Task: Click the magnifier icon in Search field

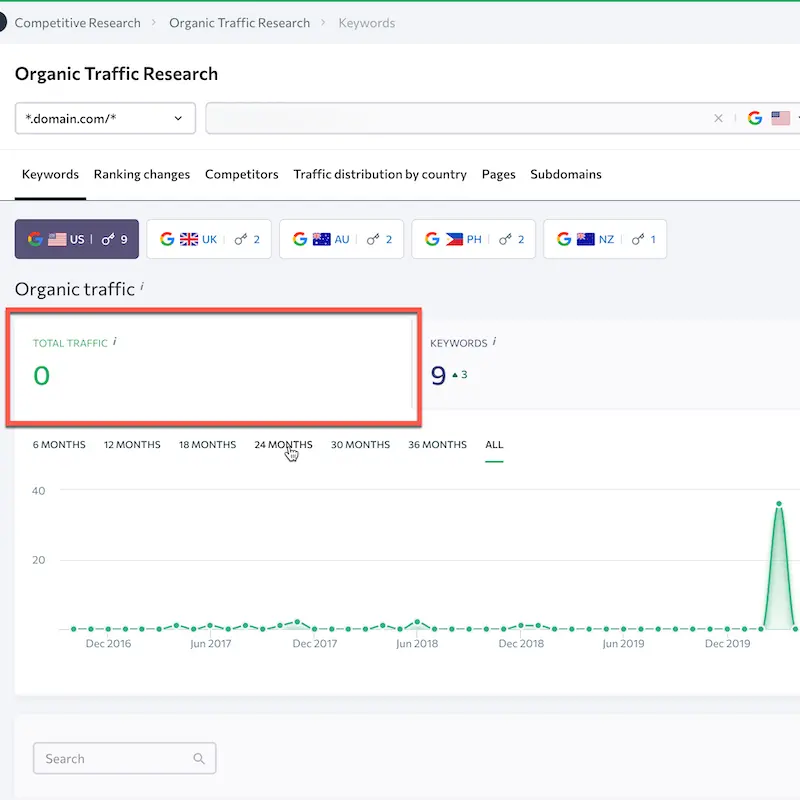Action: point(199,759)
